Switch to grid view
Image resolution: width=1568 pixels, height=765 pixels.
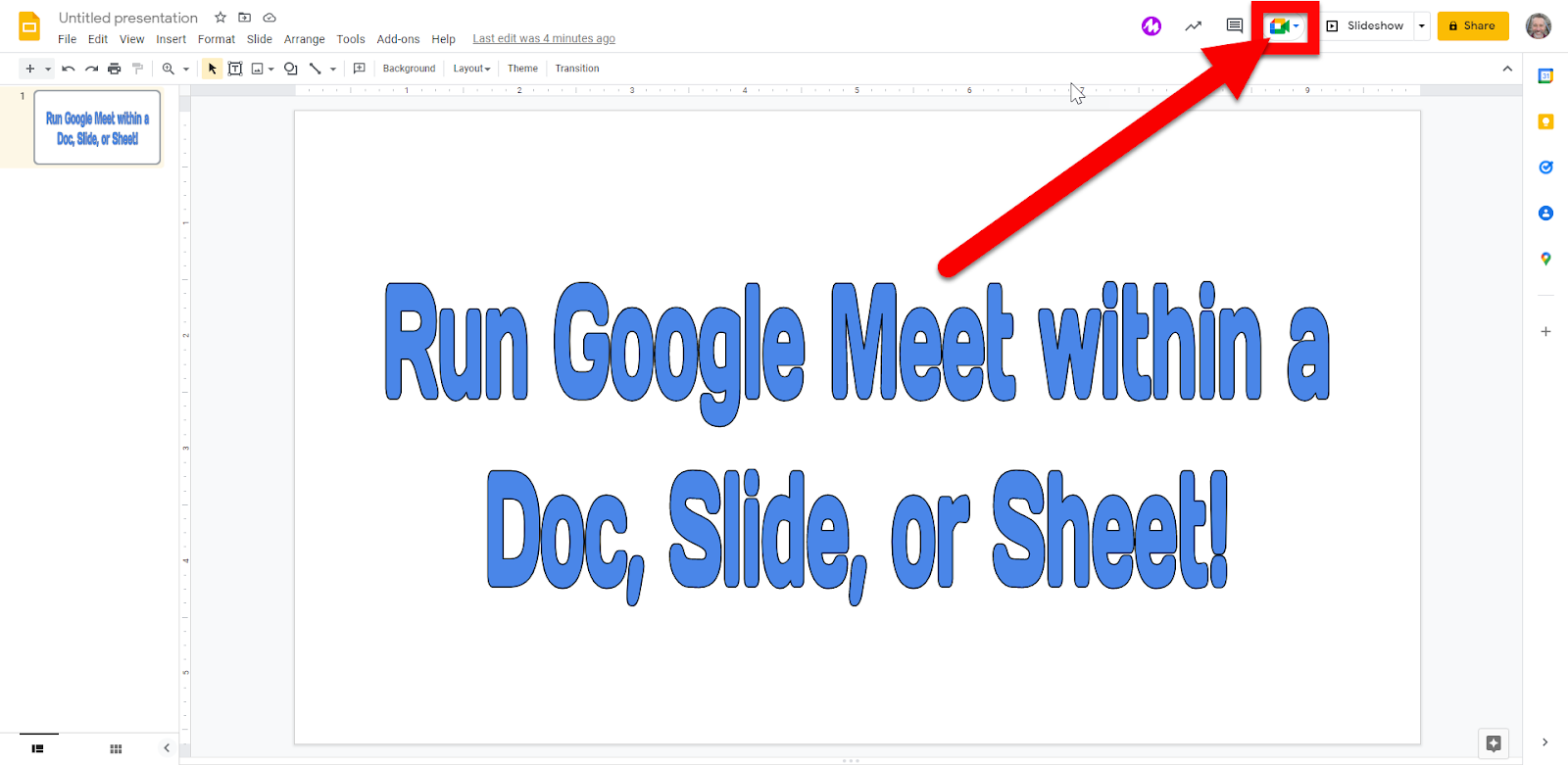tap(116, 748)
